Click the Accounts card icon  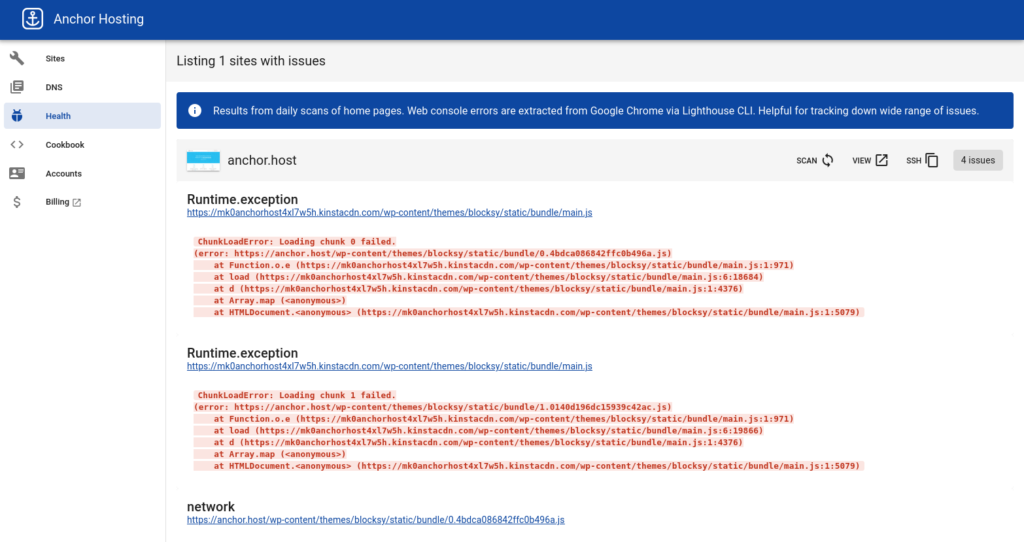(x=17, y=173)
